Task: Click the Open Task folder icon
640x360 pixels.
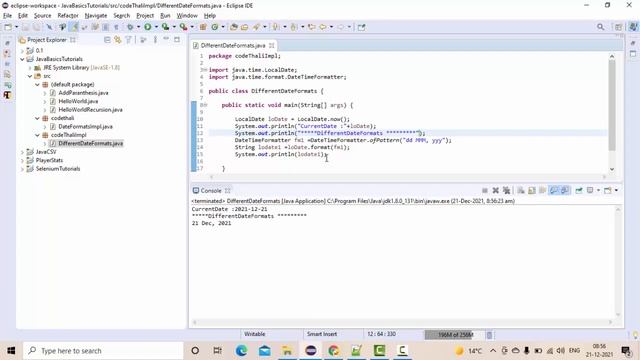Action: [x=244, y=27]
